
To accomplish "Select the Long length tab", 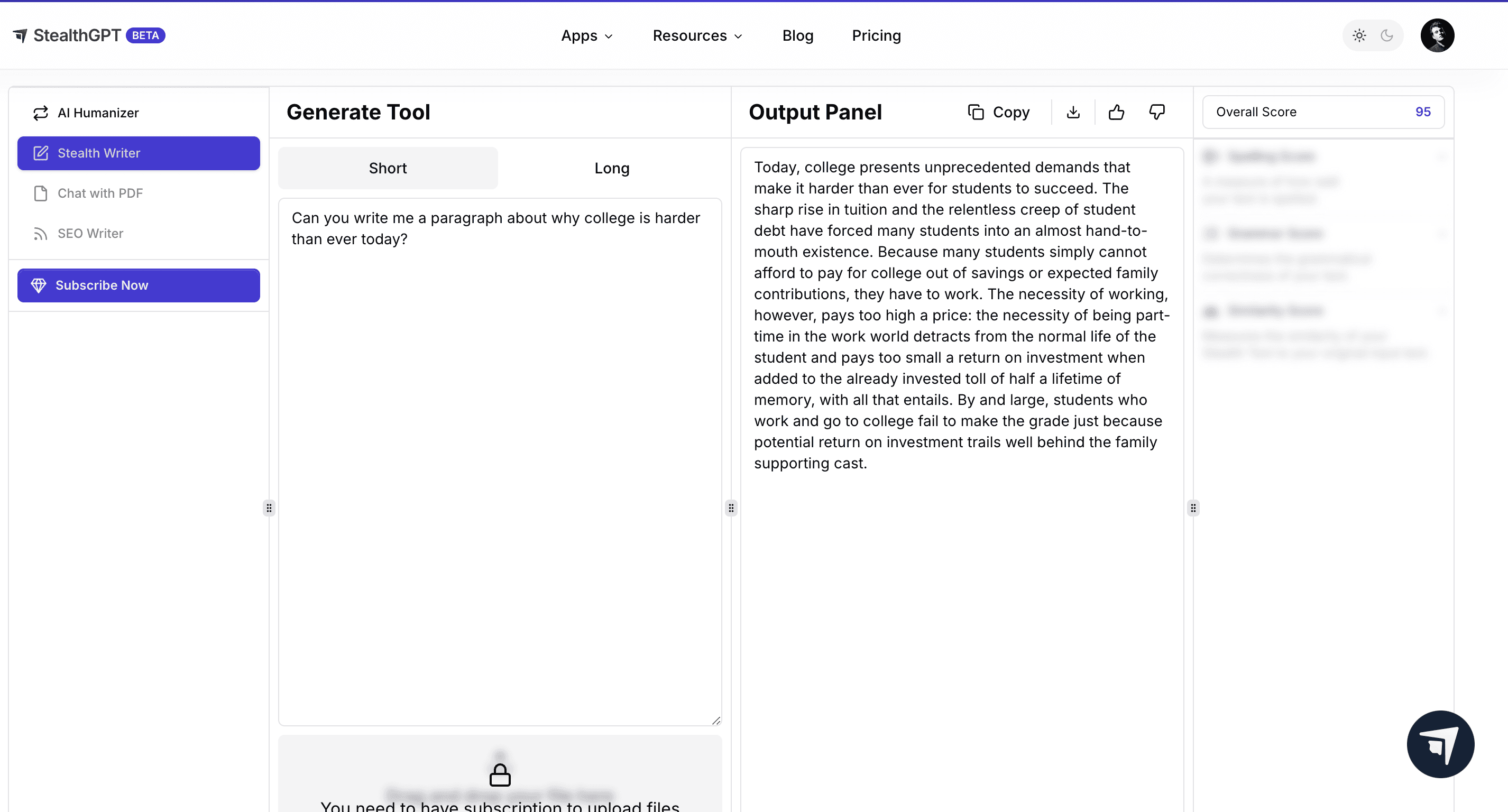I will pyautogui.click(x=612, y=168).
